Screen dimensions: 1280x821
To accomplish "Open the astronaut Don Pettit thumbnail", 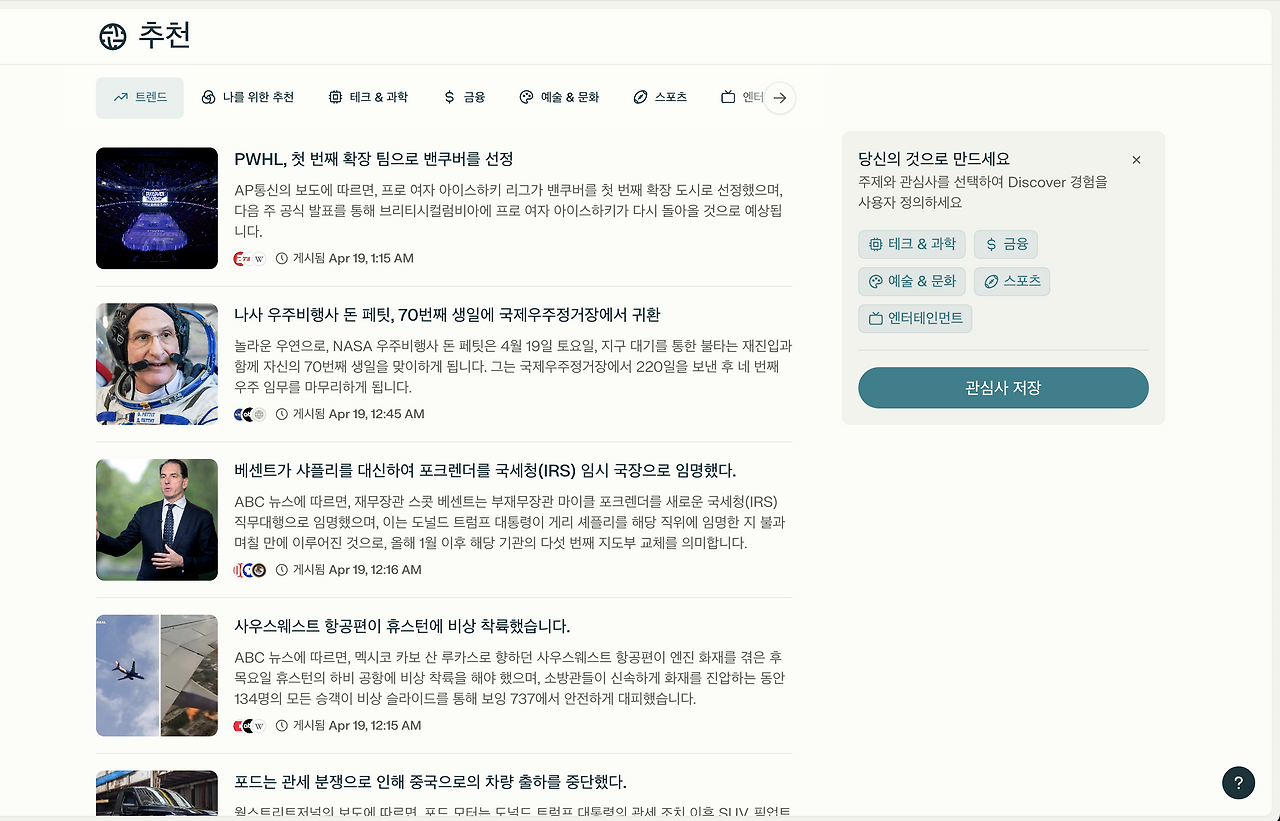I will coord(157,364).
